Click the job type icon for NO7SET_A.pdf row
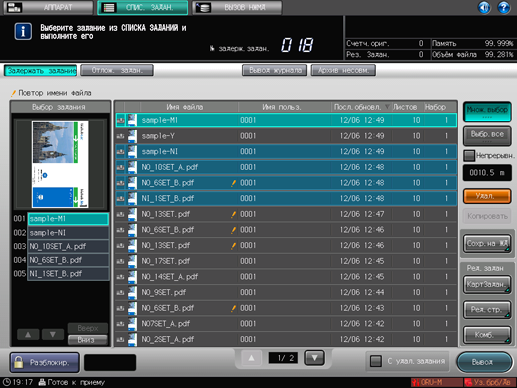This screenshot has width=517, height=388. point(120,324)
